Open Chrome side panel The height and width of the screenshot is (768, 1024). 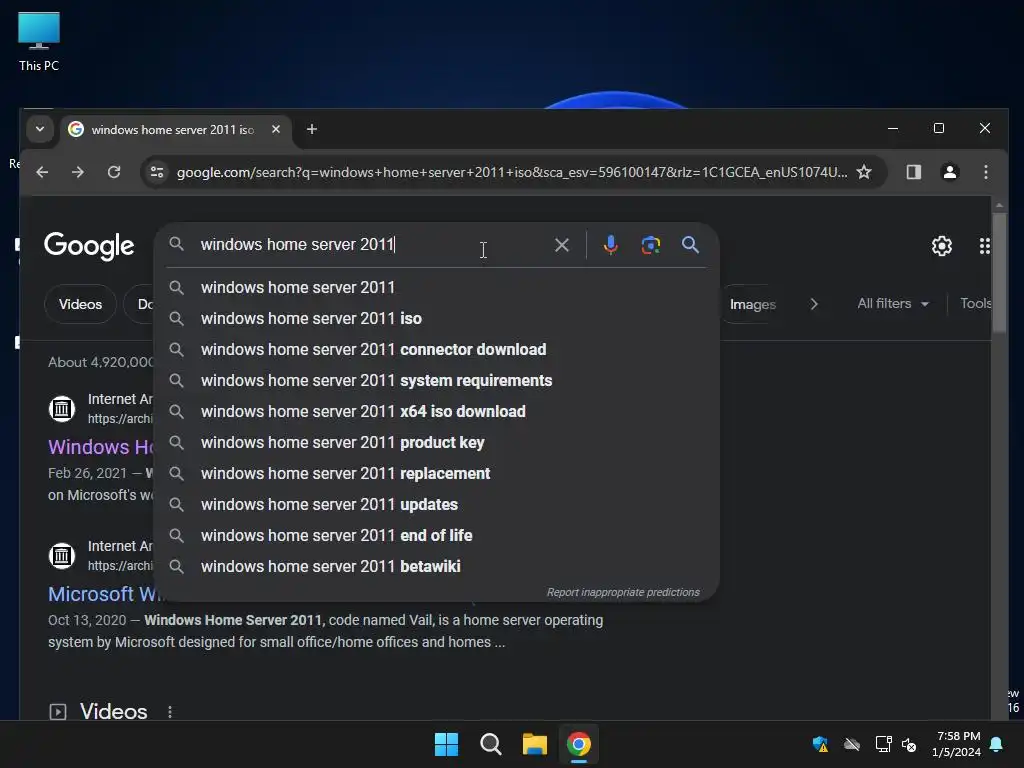[914, 172]
